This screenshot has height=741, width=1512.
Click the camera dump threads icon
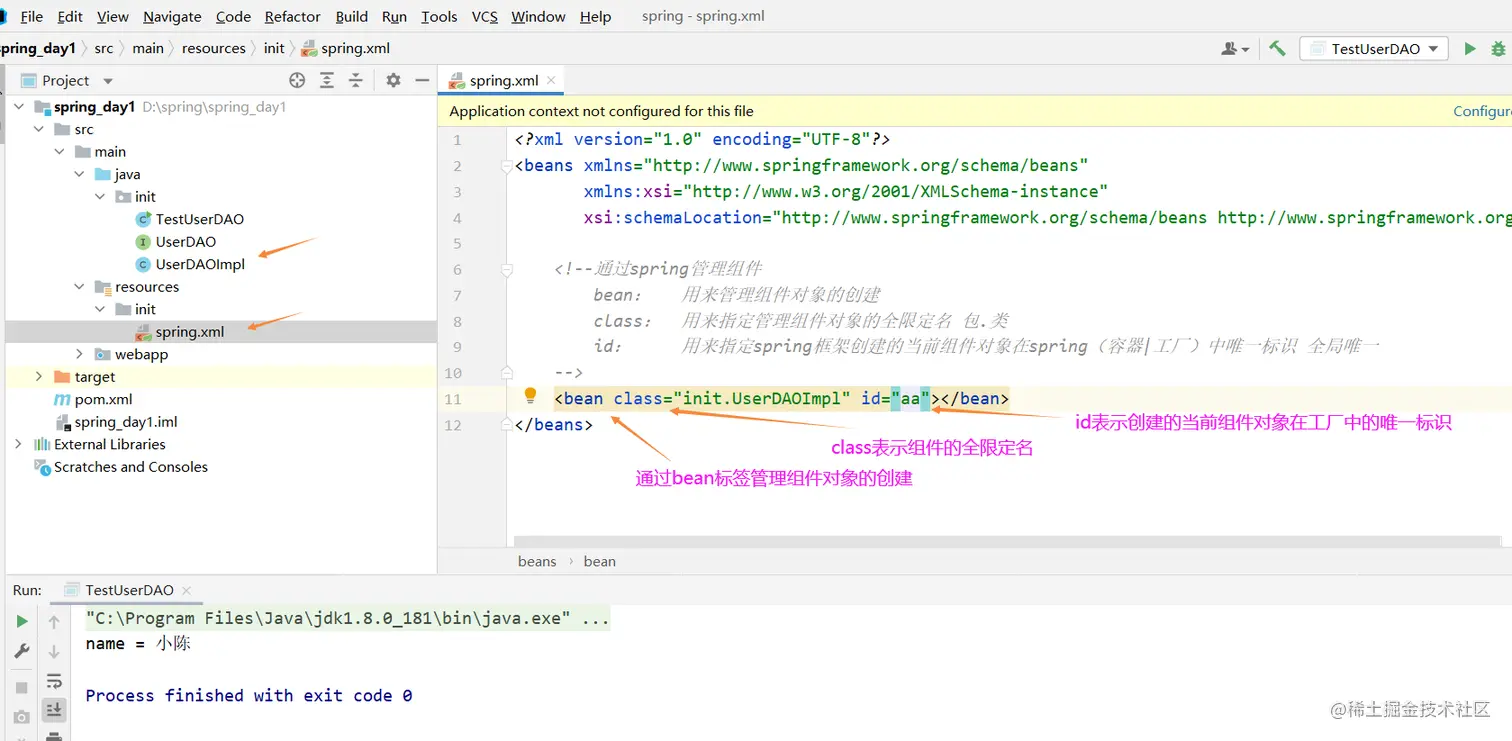click(x=22, y=717)
